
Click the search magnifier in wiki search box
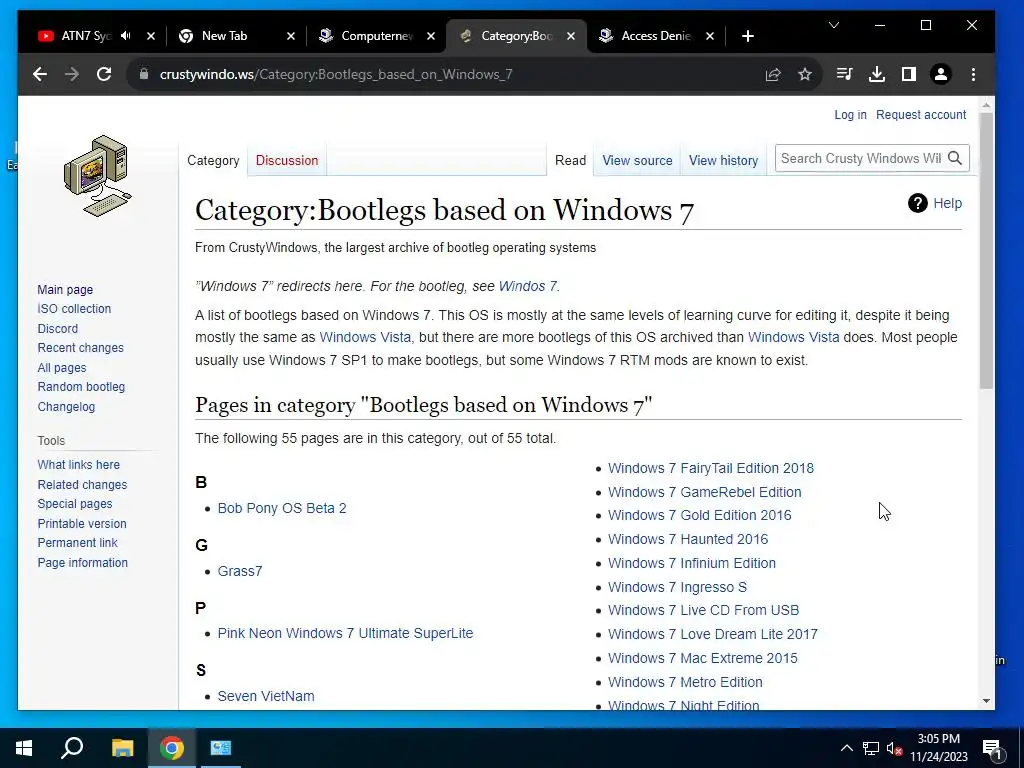[955, 159]
